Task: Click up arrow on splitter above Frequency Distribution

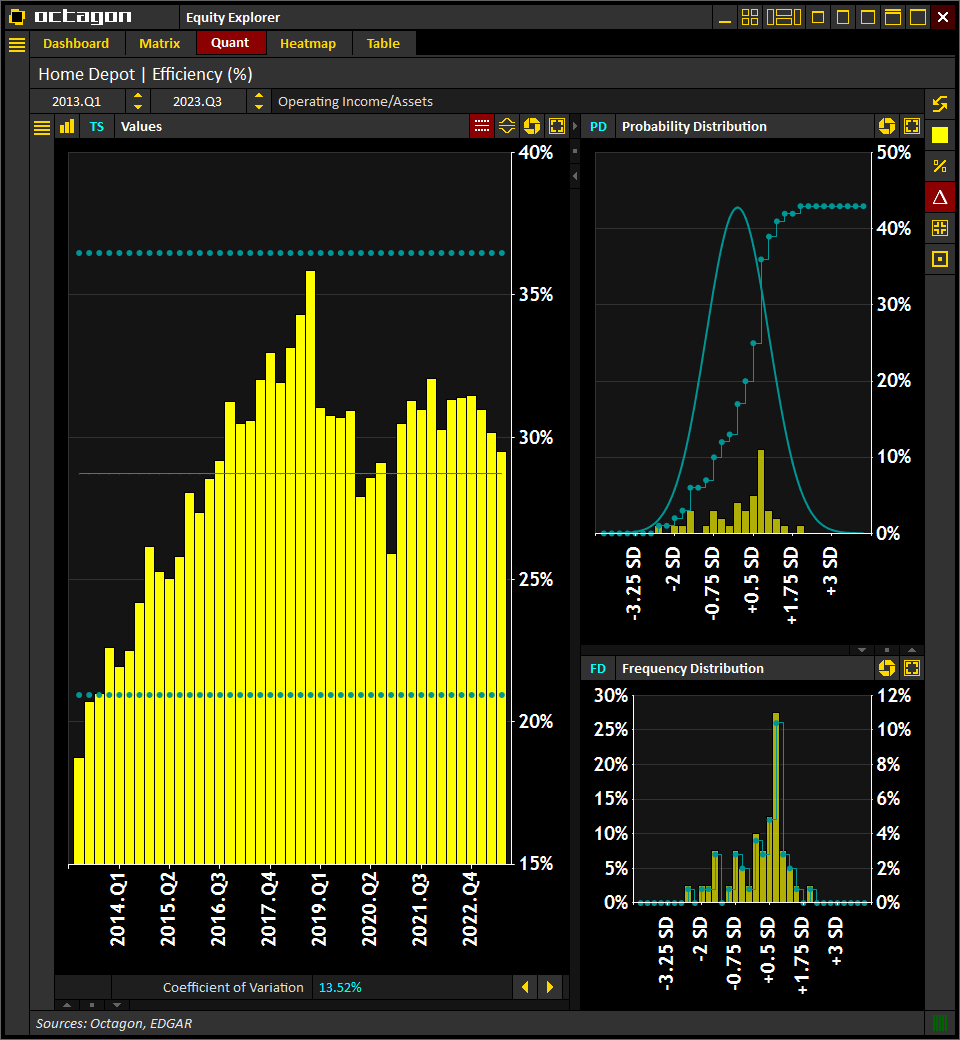Action: [912, 650]
